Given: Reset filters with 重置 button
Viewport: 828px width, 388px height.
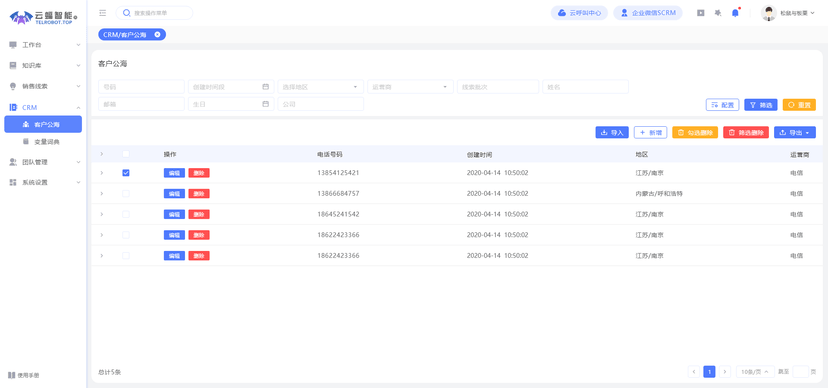Looking at the screenshot, I should (799, 105).
